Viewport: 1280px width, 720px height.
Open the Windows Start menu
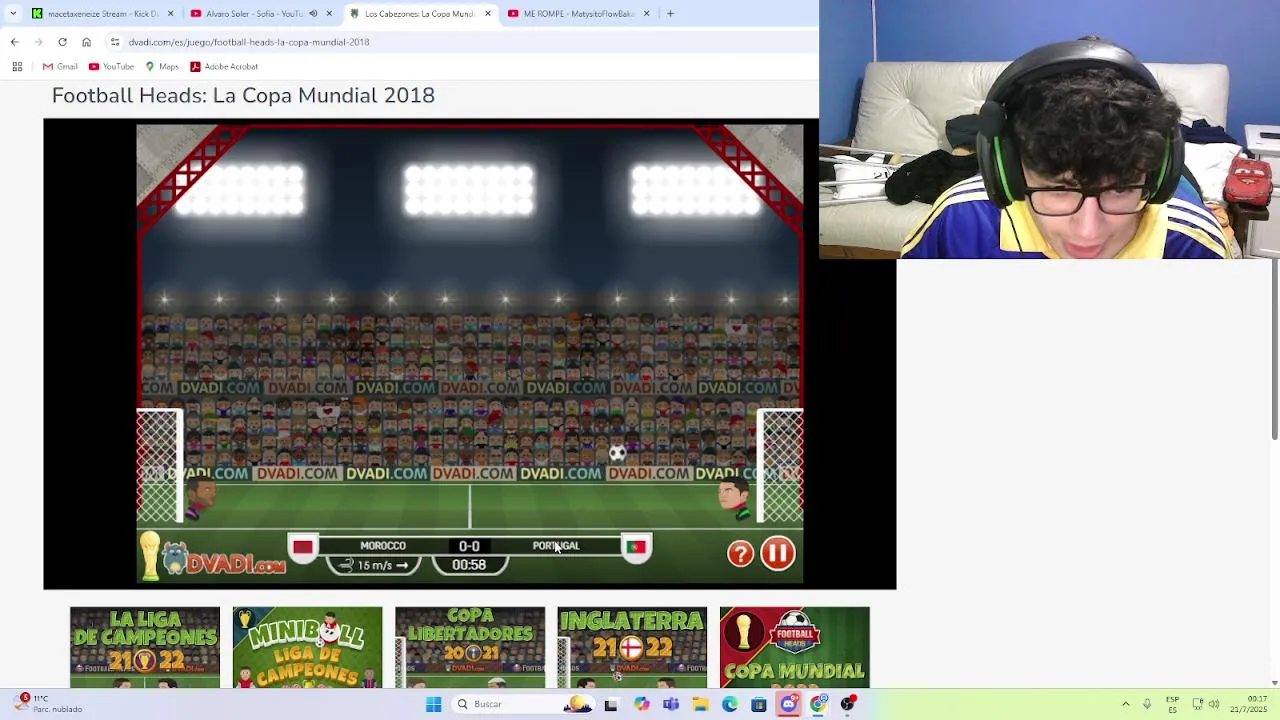pyautogui.click(x=433, y=704)
